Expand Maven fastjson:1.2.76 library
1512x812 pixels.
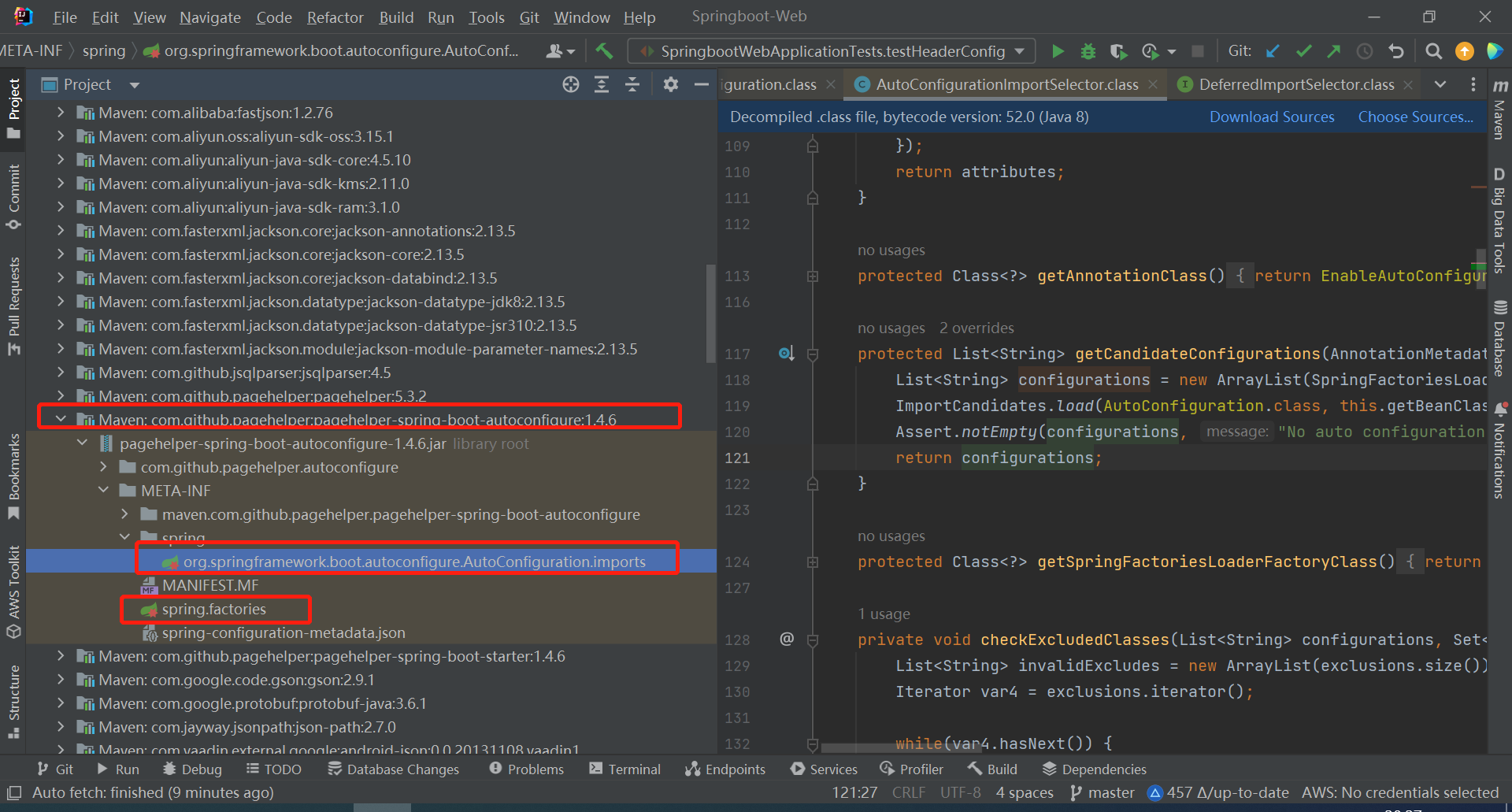coord(61,113)
